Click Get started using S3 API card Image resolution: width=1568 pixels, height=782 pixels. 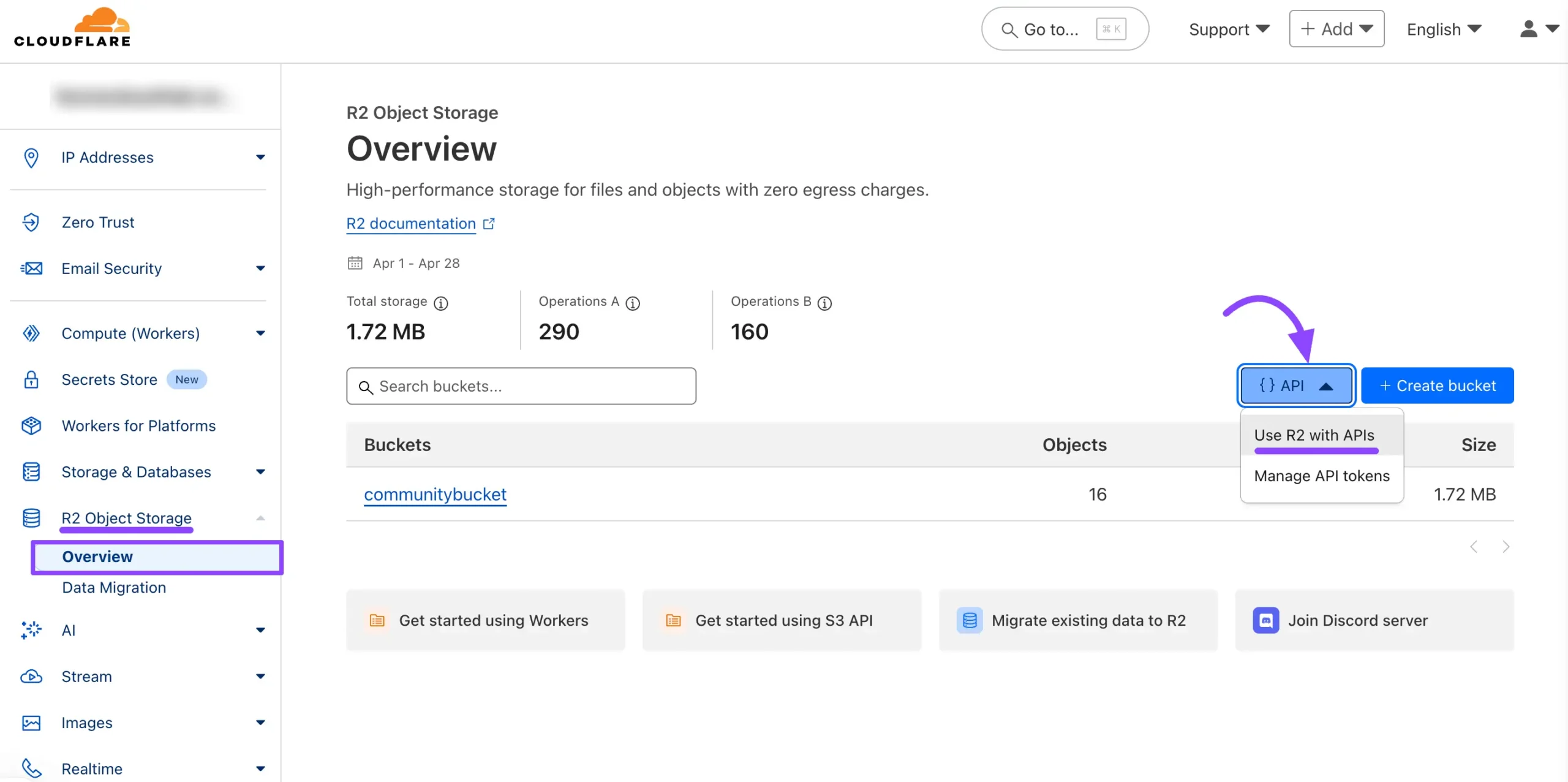(x=782, y=620)
